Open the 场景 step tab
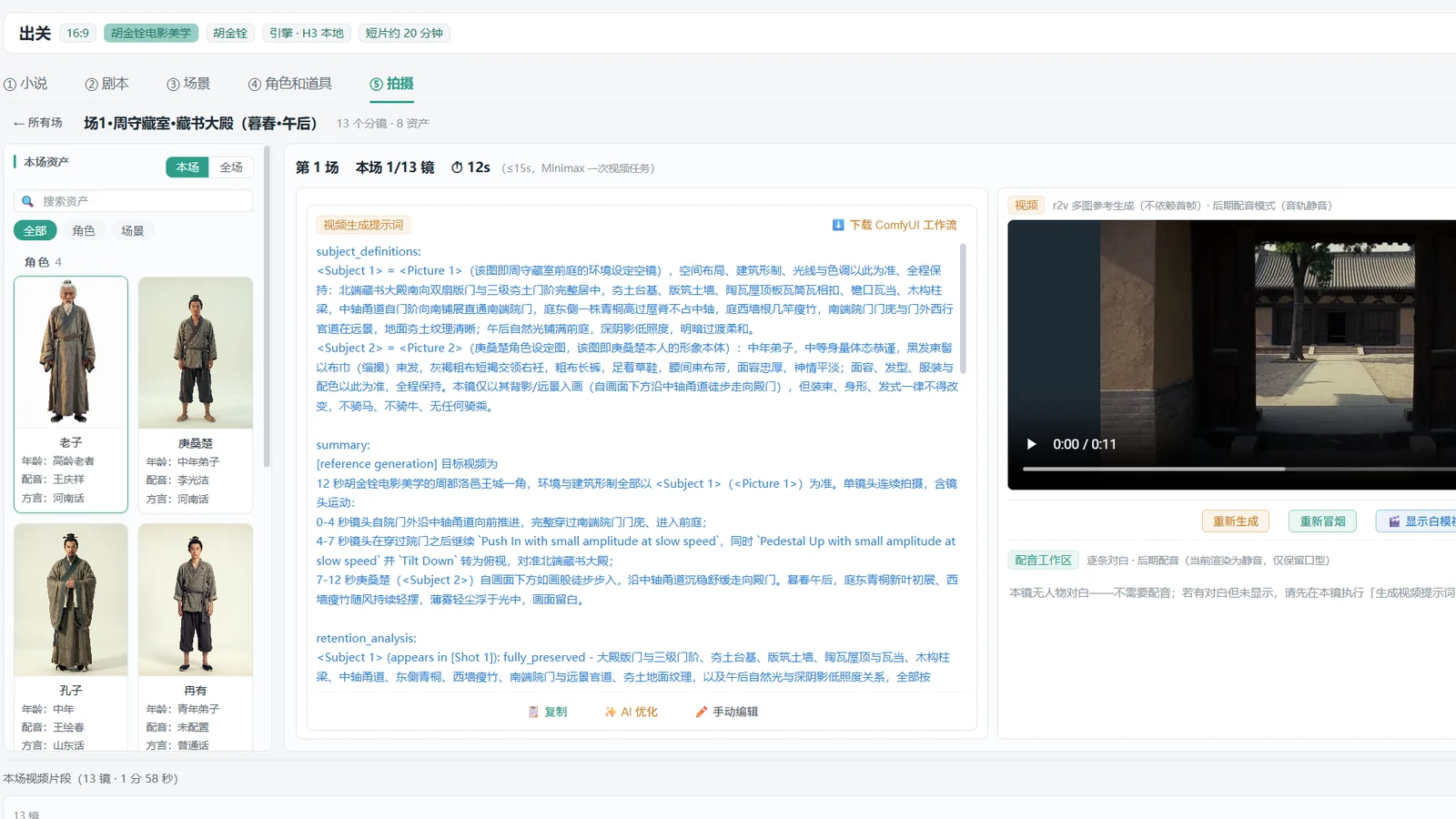 188,84
